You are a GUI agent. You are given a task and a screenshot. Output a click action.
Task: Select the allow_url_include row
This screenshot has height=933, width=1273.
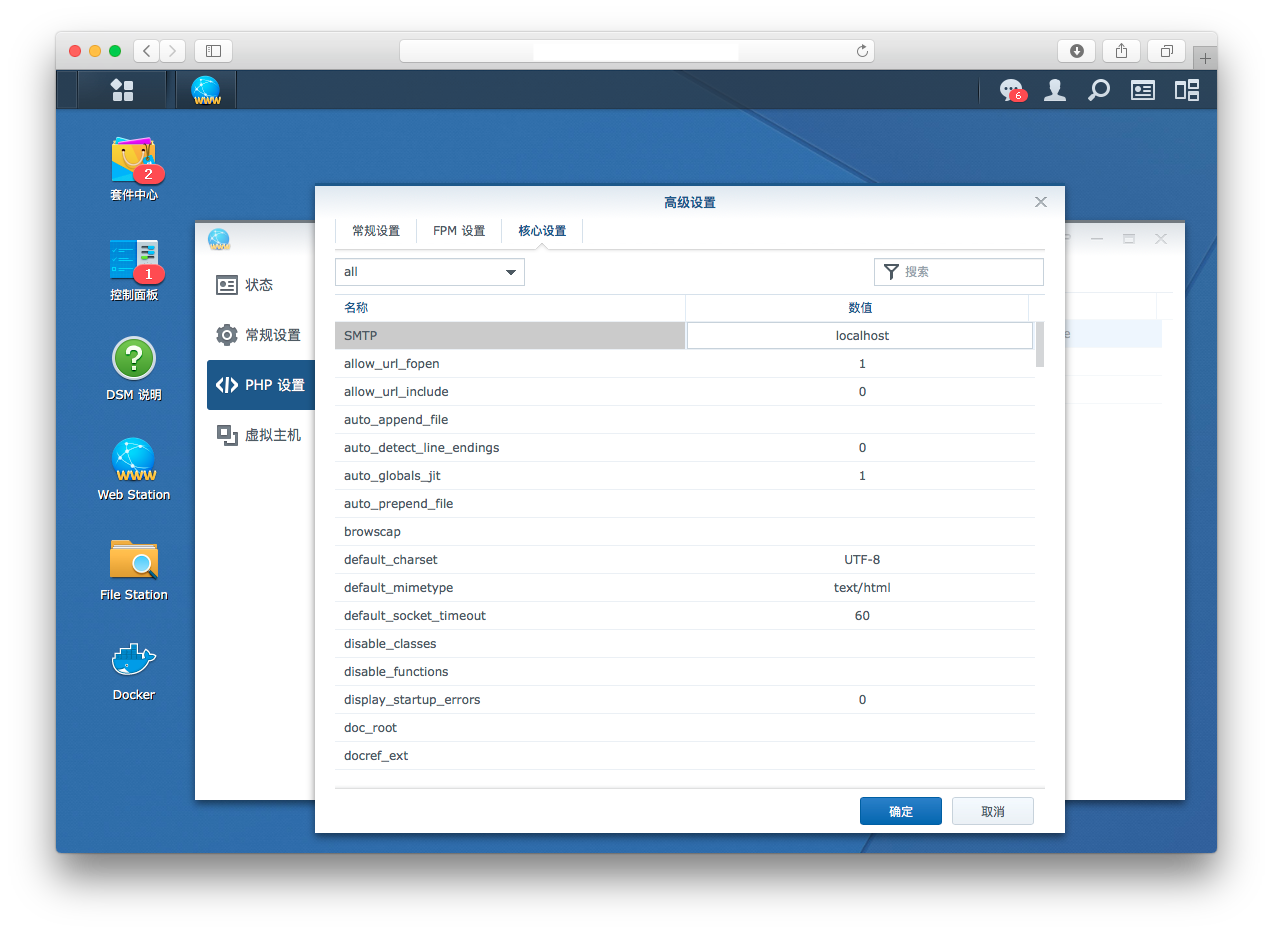pyautogui.click(x=684, y=392)
